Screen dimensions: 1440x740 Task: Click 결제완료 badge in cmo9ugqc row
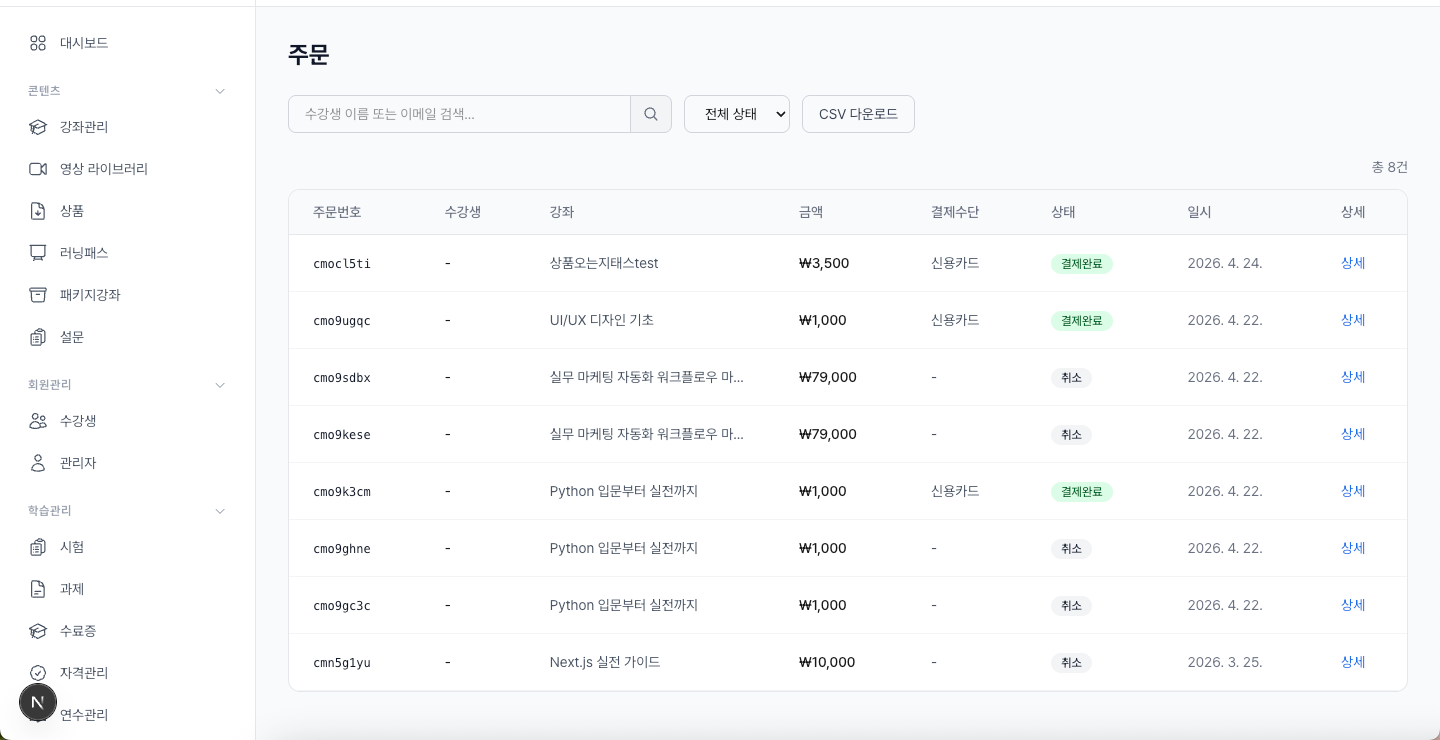pyautogui.click(x=1082, y=321)
